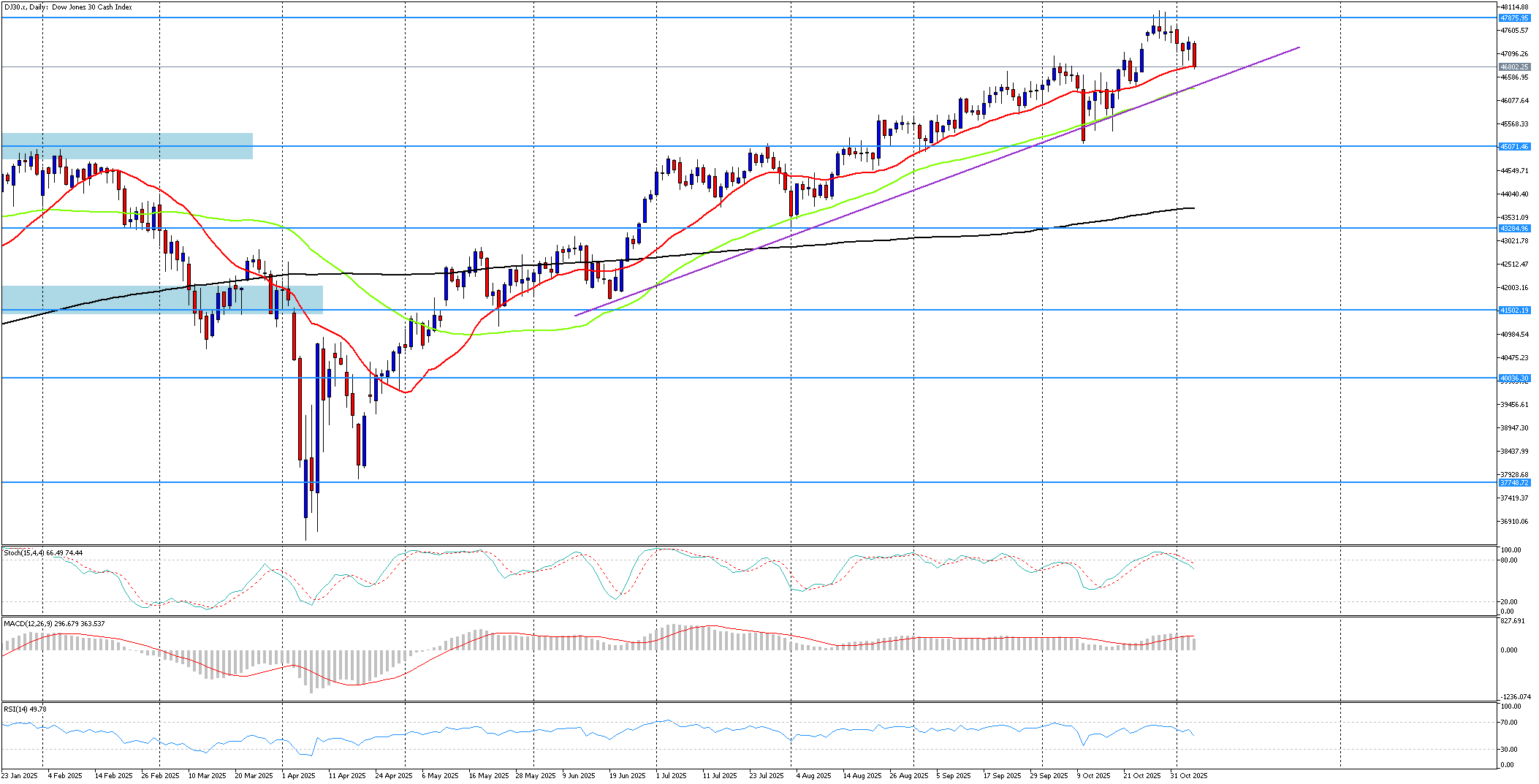Screen dimensions: 1539x784
Task: Click the 1 Jul 2025 date label
Action: click(671, 776)
